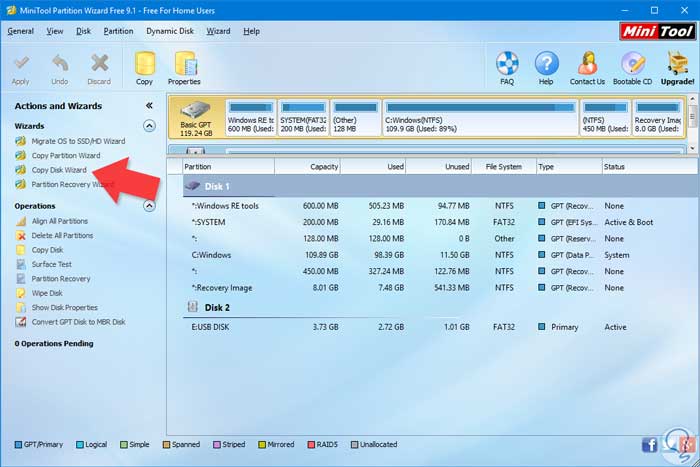The height and width of the screenshot is (467, 700).
Task: Click the Copy Disk operation icon
Action: (x=21, y=250)
